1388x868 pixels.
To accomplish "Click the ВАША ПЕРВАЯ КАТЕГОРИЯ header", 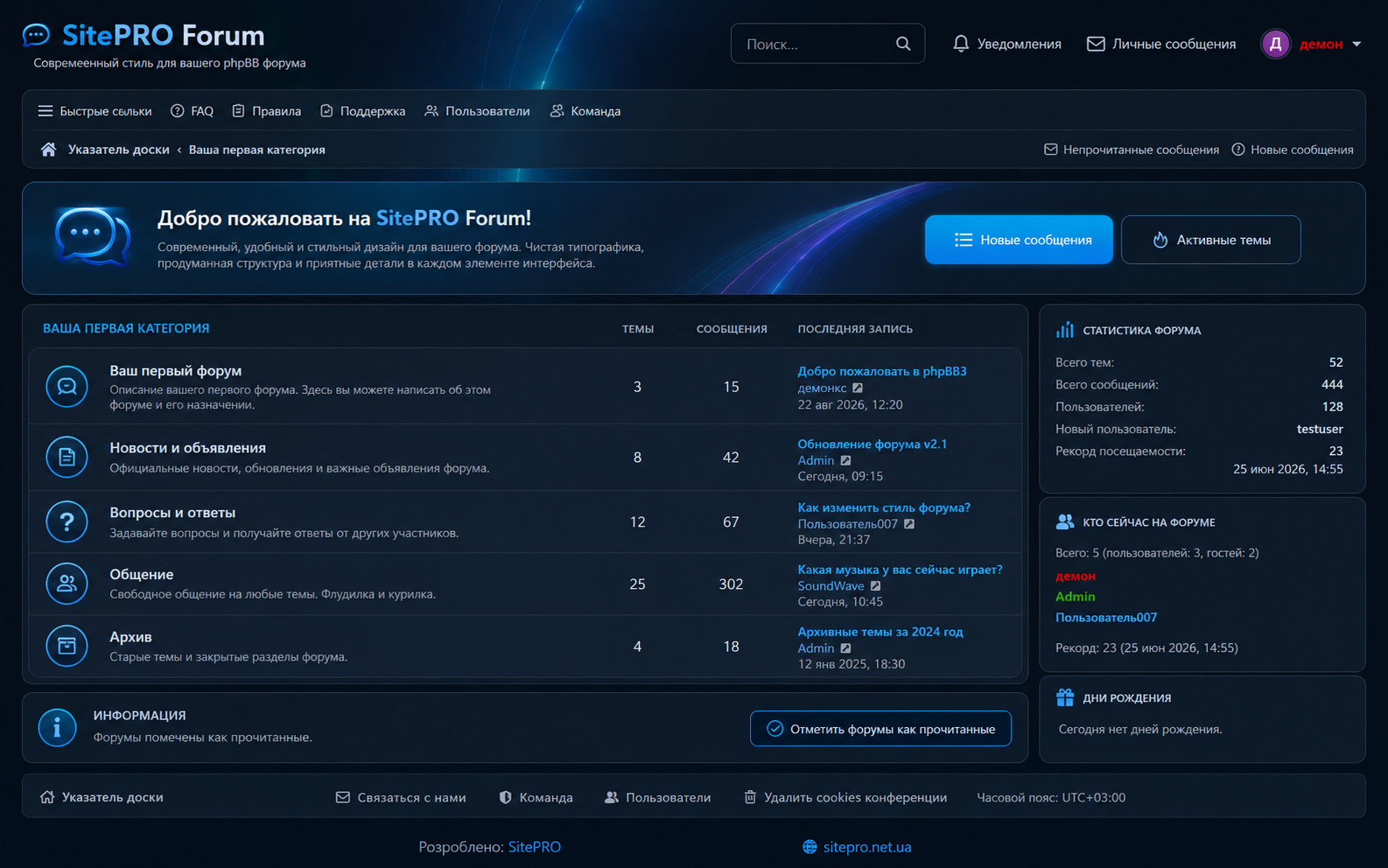I will click(x=126, y=328).
